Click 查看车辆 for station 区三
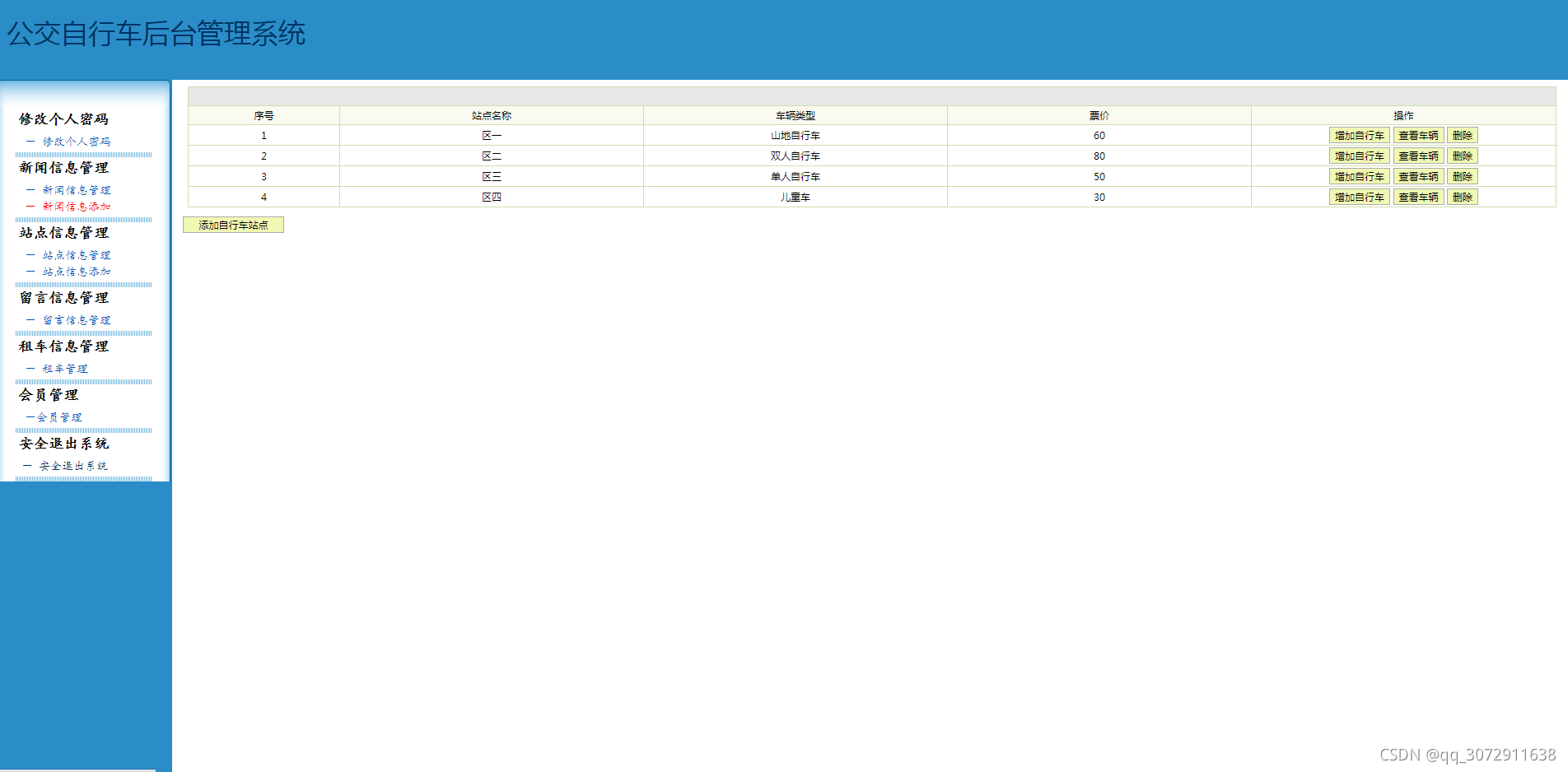This screenshot has height=772, width=1568. (x=1418, y=176)
